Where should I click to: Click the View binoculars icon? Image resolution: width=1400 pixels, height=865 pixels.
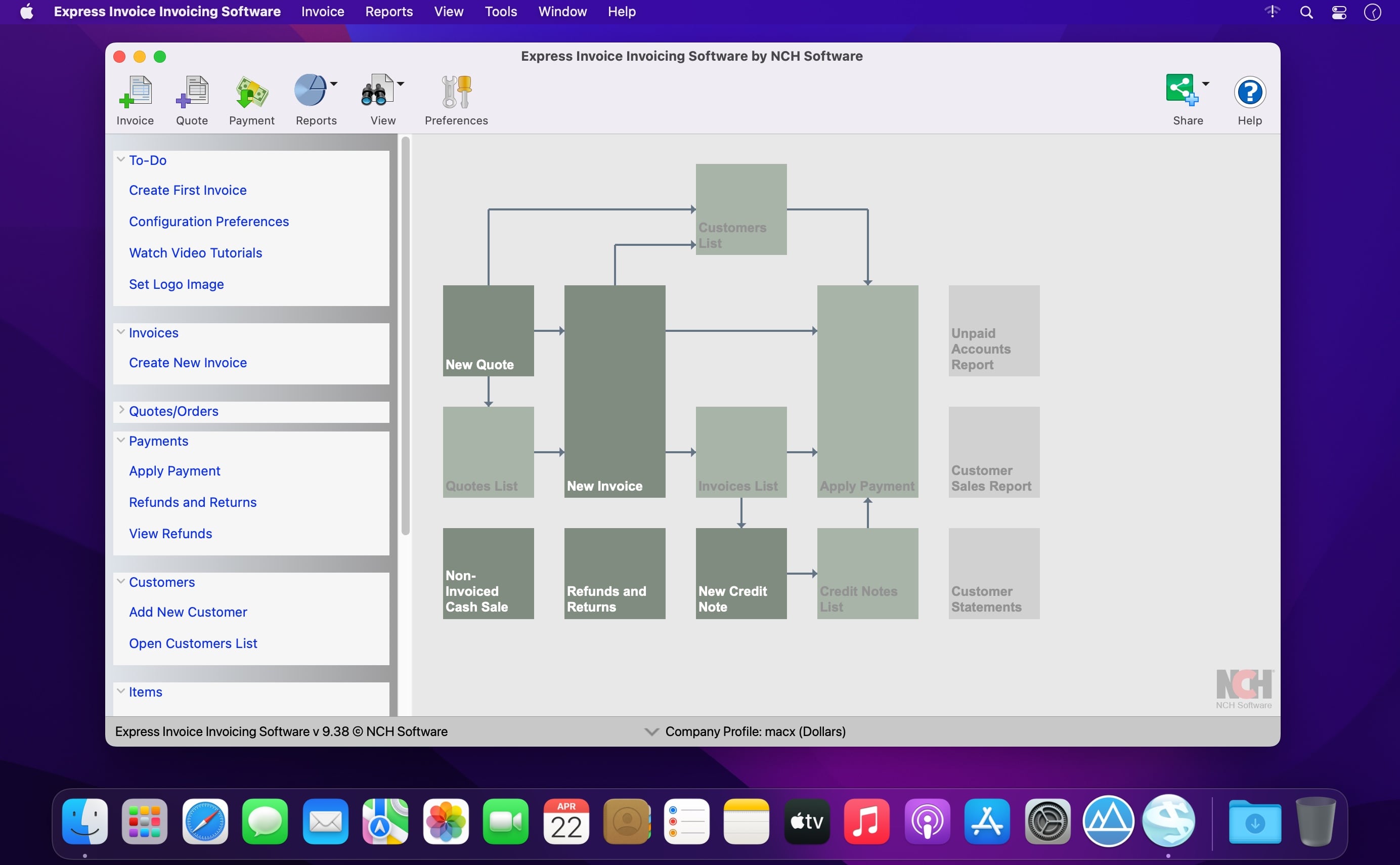tap(377, 91)
